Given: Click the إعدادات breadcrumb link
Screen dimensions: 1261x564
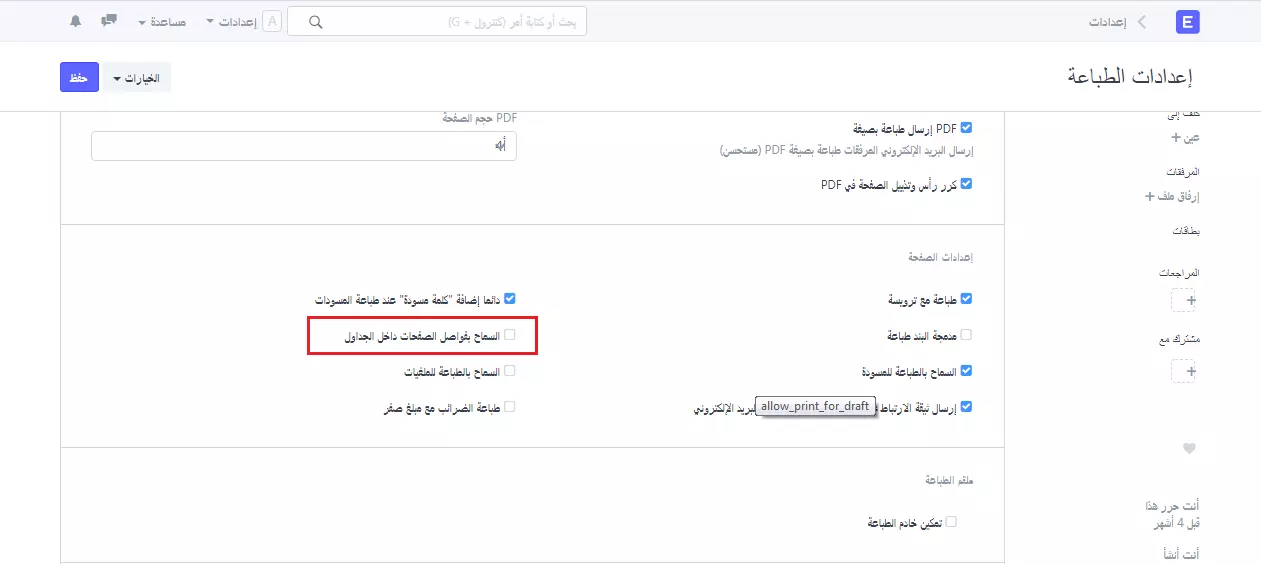Looking at the screenshot, I should click(x=1106, y=22).
